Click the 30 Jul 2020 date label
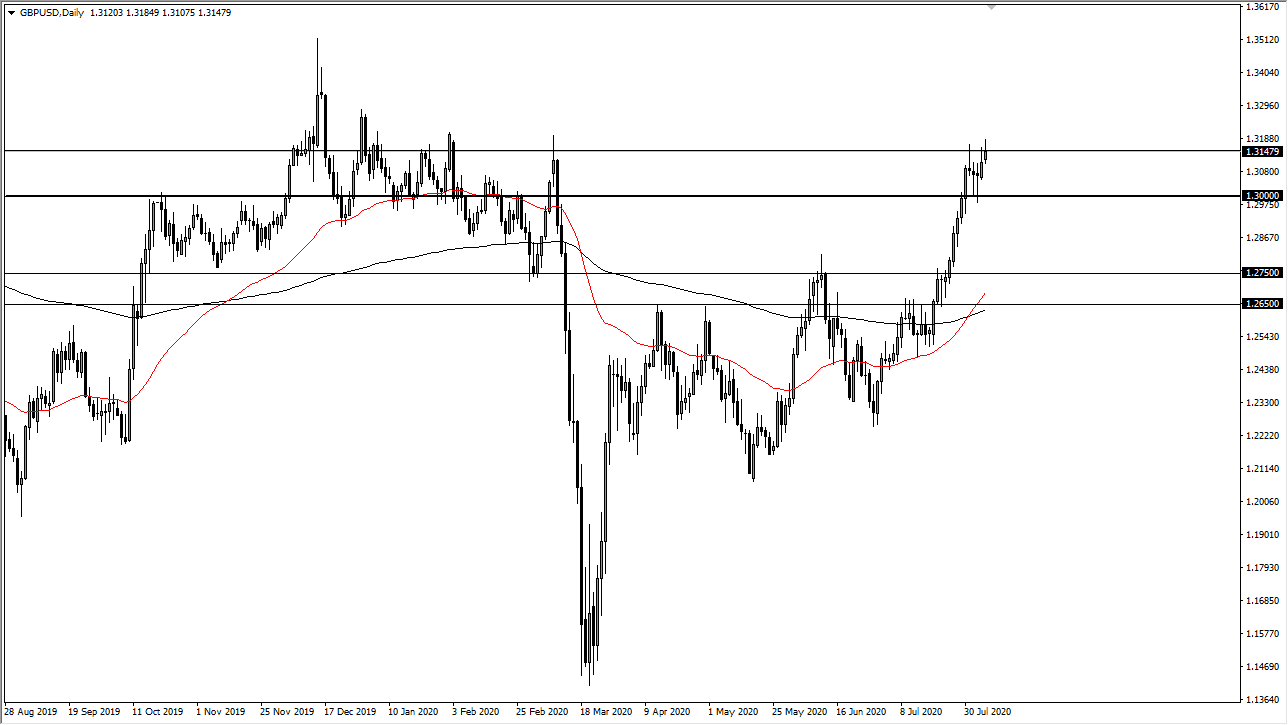1288x725 pixels. coord(986,713)
